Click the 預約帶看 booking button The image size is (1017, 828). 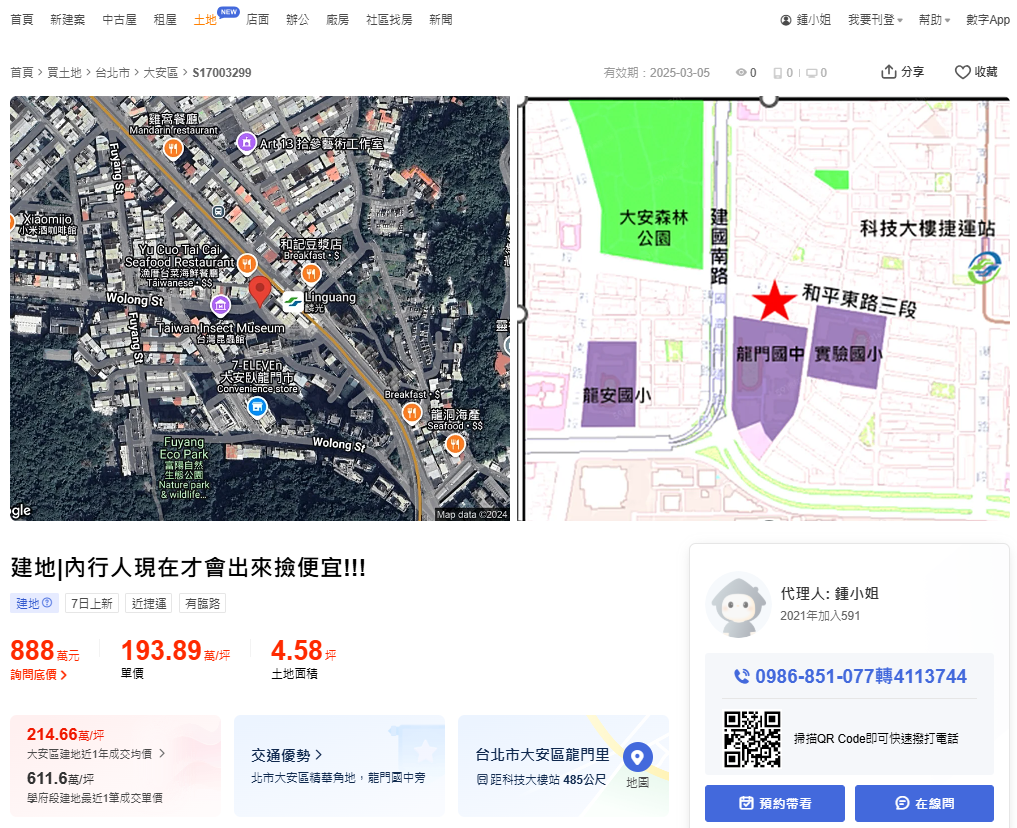774,803
